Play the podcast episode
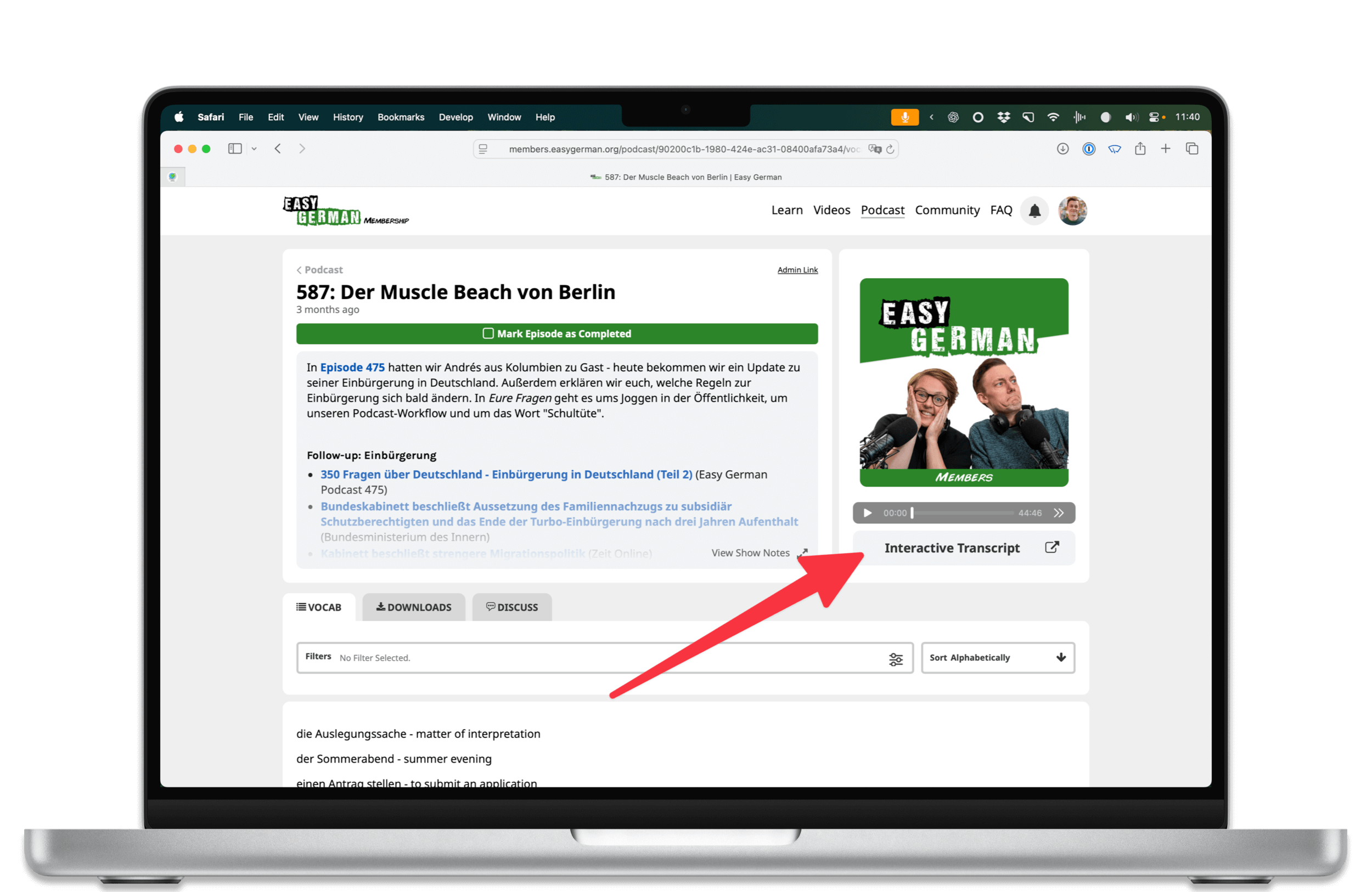 pyautogui.click(x=868, y=513)
